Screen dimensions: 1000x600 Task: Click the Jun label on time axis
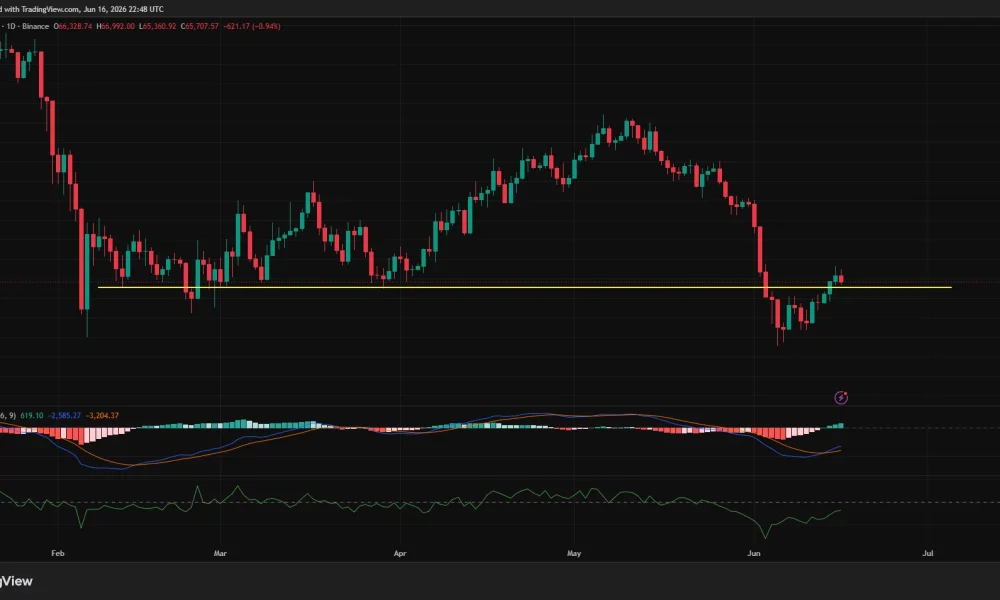pos(754,553)
